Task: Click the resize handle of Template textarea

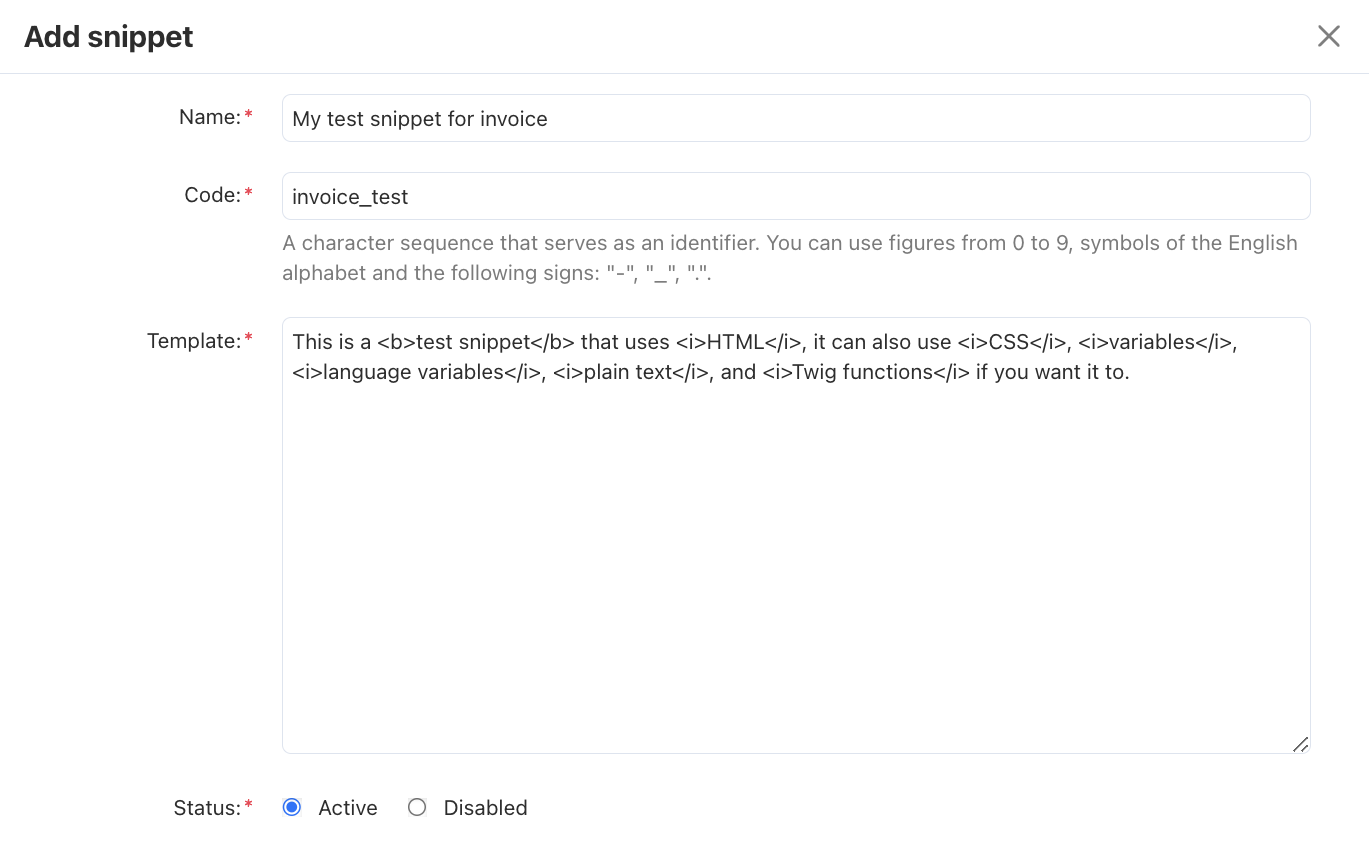Action: click(1300, 744)
